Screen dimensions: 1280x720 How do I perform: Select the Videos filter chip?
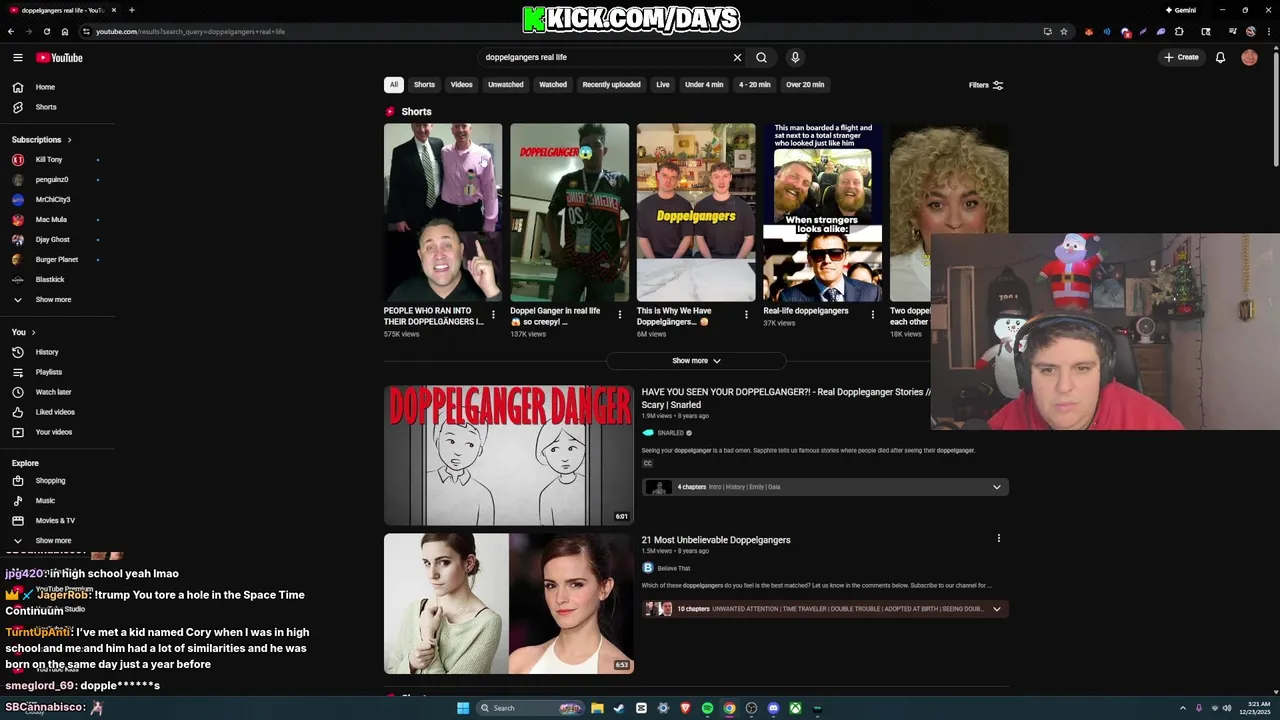point(461,85)
